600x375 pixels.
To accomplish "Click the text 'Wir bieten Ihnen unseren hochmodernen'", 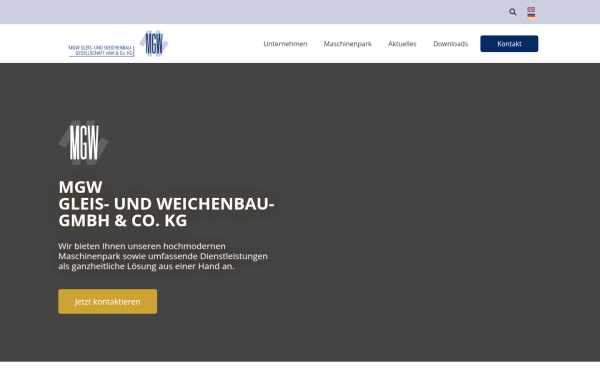I will tap(142, 246).
